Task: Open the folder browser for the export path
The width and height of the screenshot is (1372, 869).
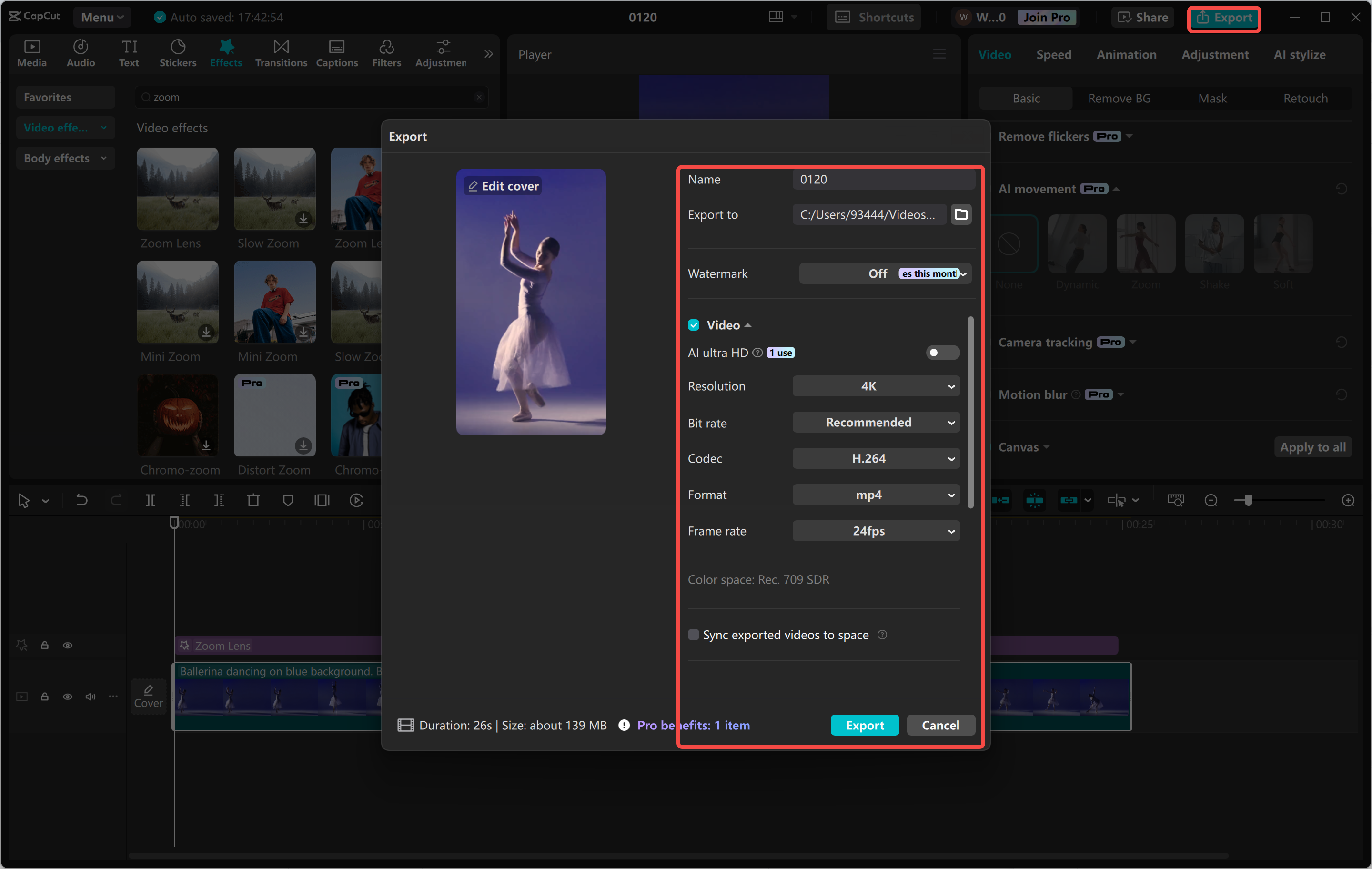Action: pos(961,214)
